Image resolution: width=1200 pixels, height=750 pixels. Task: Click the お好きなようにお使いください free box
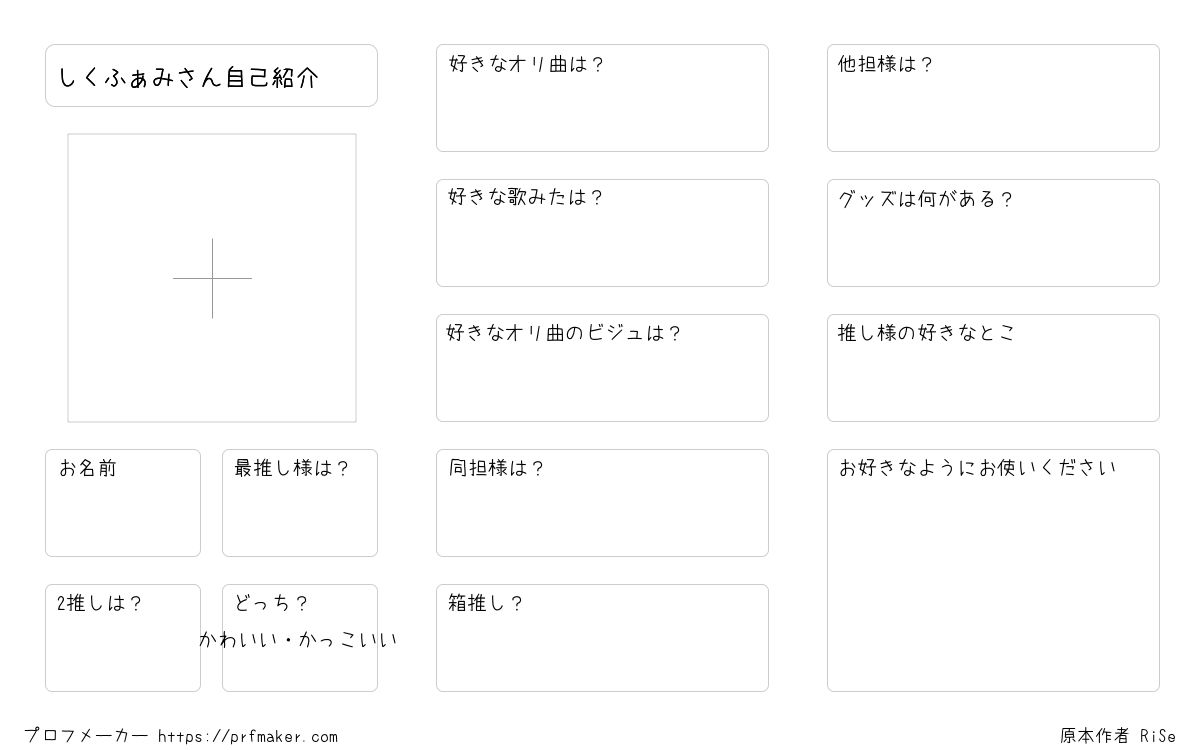point(993,570)
